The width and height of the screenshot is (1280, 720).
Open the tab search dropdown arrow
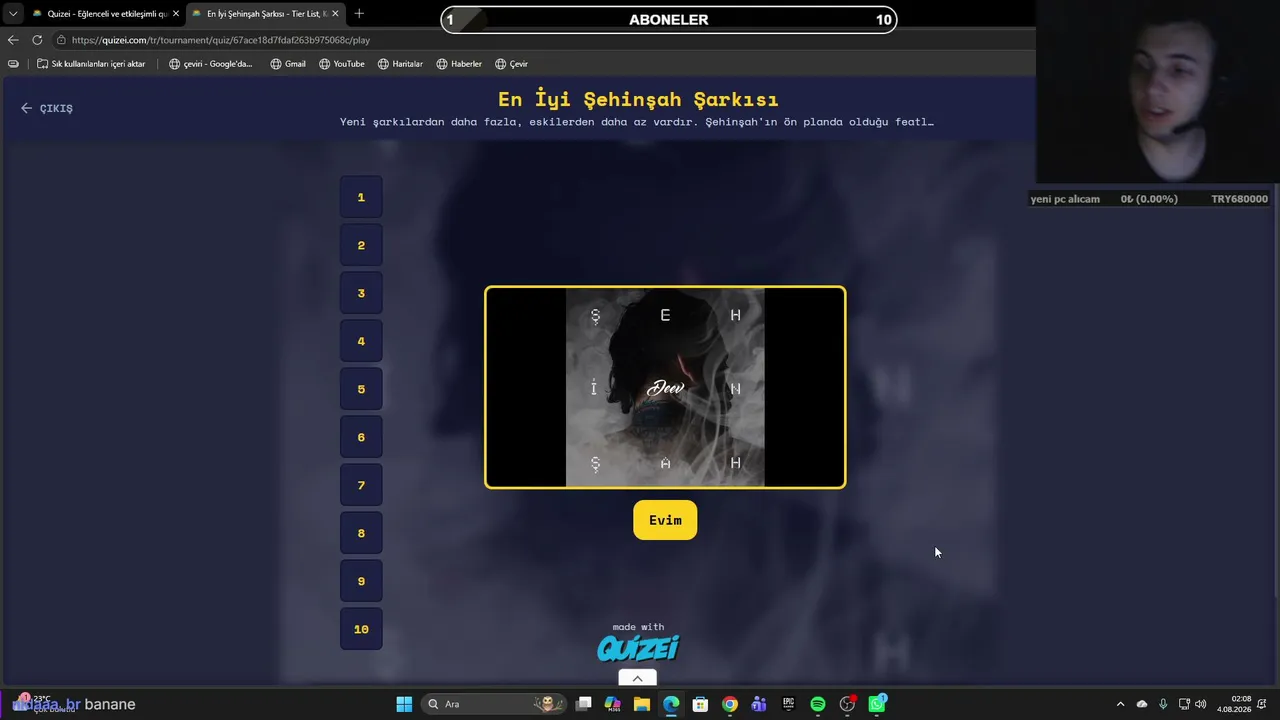[13, 14]
